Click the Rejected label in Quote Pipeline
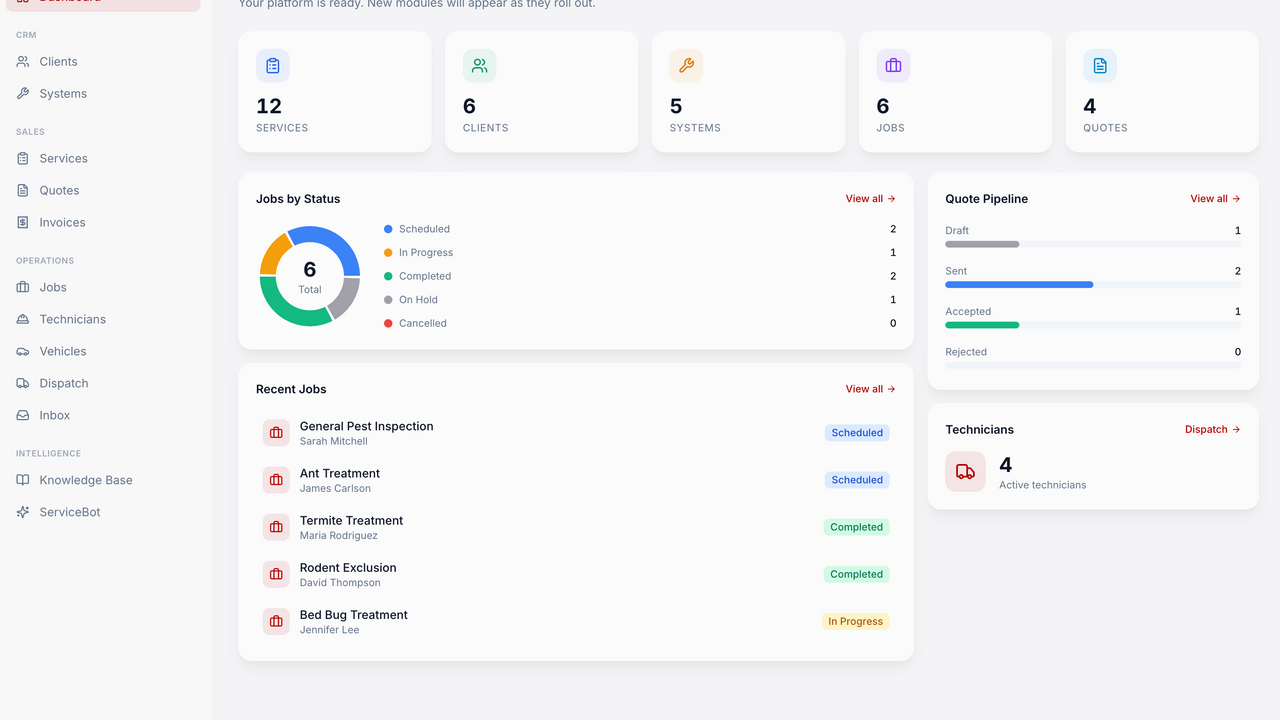Screen dimensions: 1280x720 966,352
